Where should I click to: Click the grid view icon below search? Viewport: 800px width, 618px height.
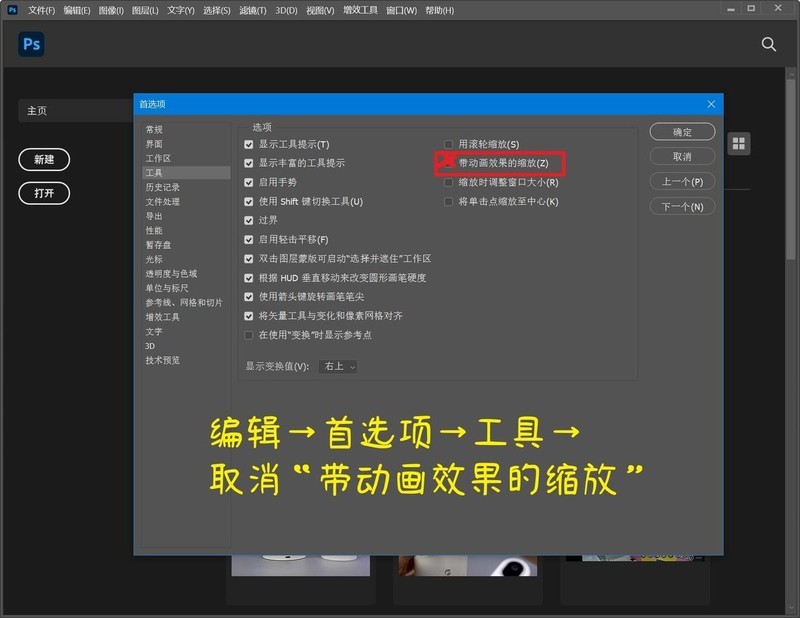tap(738, 143)
